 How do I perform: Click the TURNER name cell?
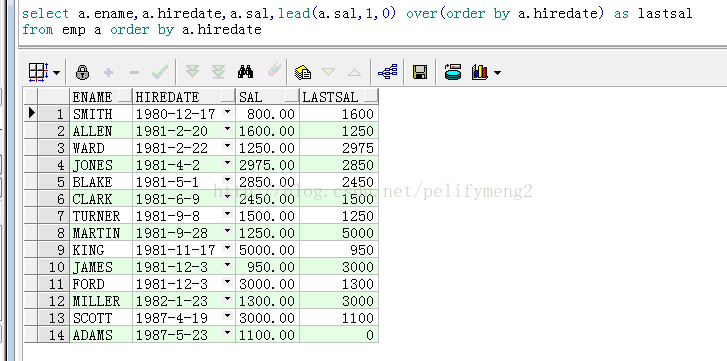pyautogui.click(x=101, y=216)
